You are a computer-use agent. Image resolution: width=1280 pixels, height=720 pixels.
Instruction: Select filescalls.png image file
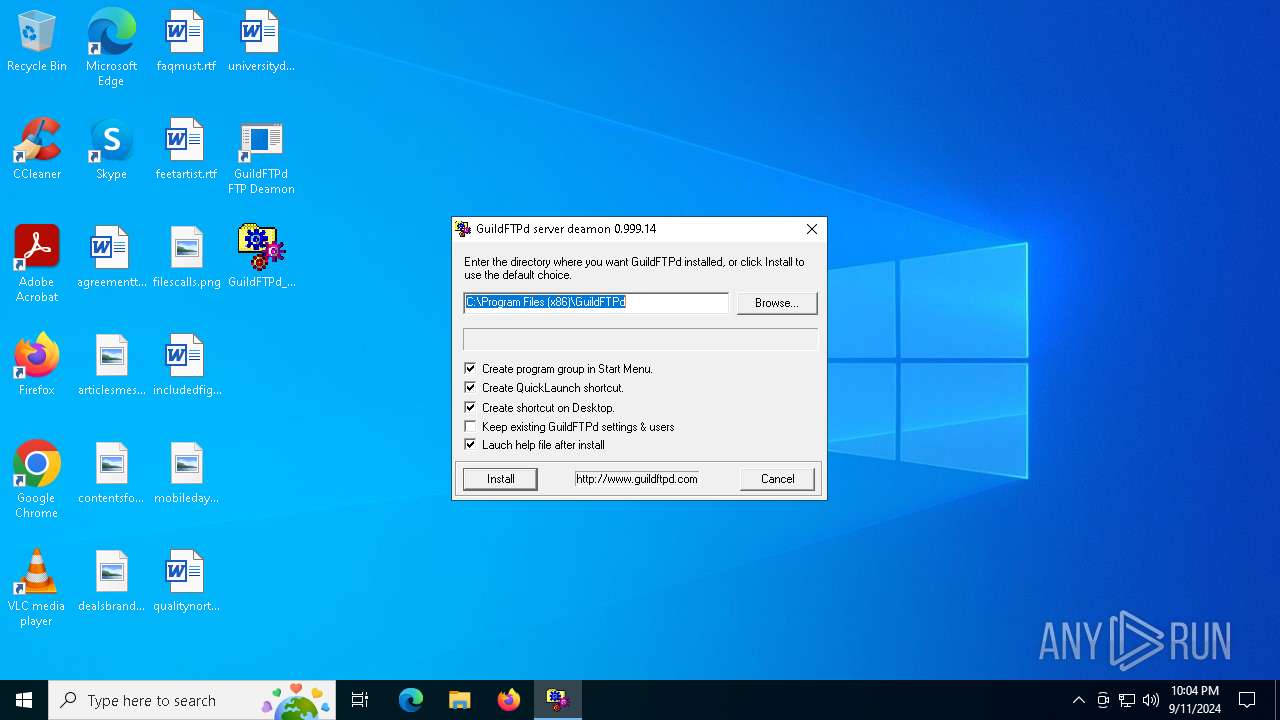pyautogui.click(x=186, y=258)
